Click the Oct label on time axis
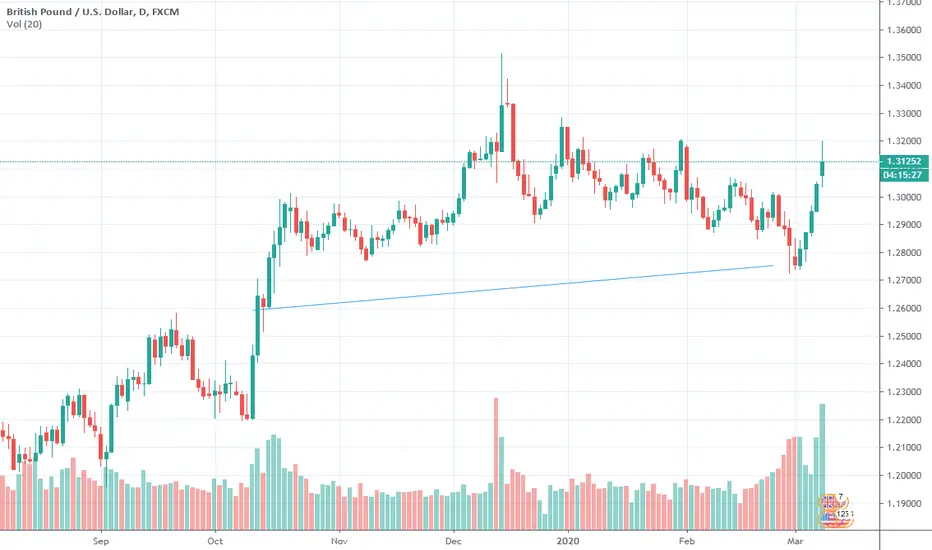Image resolution: width=932 pixels, height=550 pixels. click(x=215, y=541)
